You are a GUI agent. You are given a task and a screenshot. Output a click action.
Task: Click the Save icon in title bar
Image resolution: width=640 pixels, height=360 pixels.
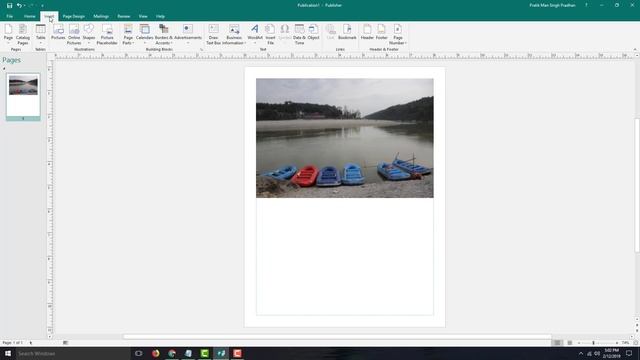click(x=9, y=5)
